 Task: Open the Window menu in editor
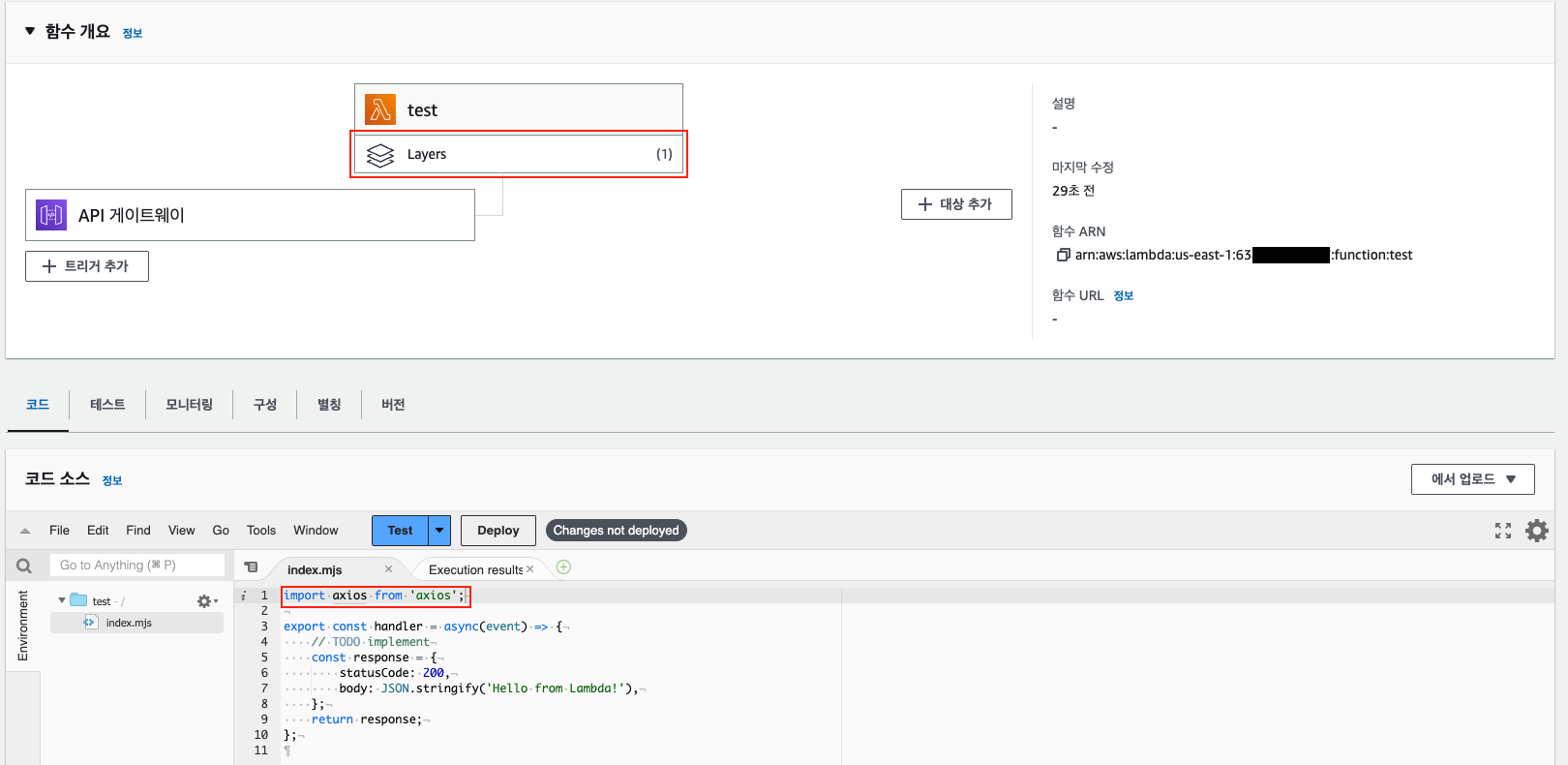(x=316, y=531)
